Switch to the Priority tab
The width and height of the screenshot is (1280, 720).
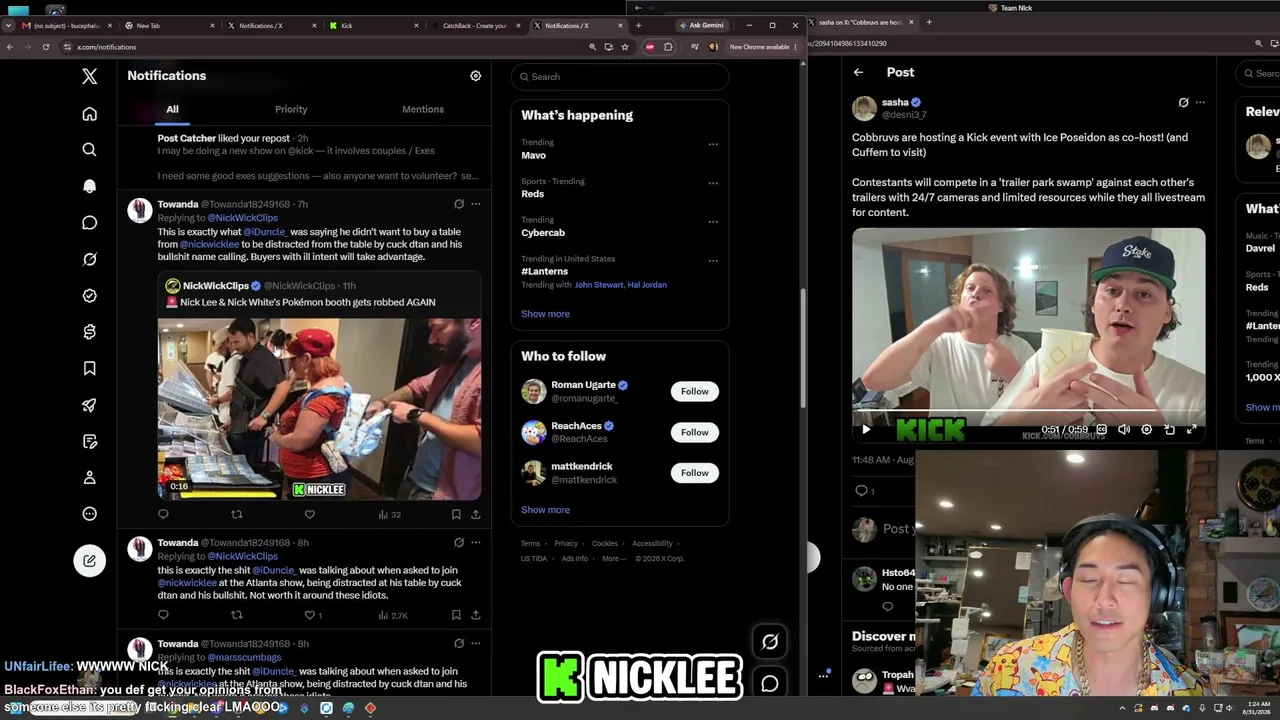pyautogui.click(x=291, y=109)
